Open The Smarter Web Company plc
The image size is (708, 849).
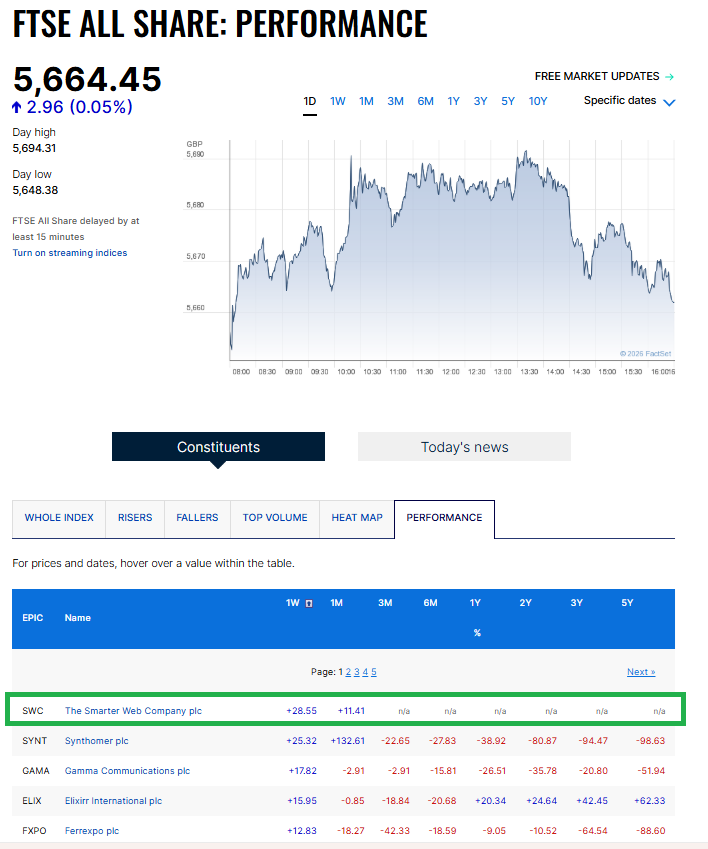[133, 711]
